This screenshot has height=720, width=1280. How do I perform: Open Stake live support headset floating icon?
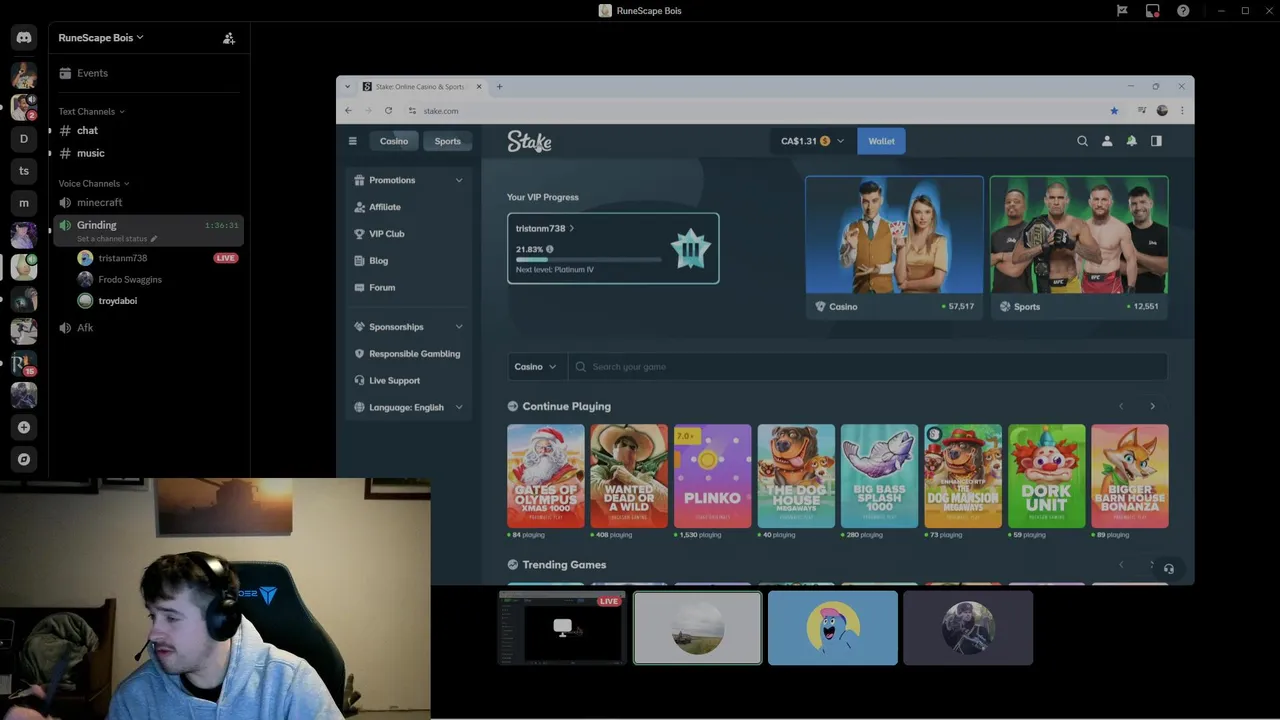pyautogui.click(x=1168, y=569)
